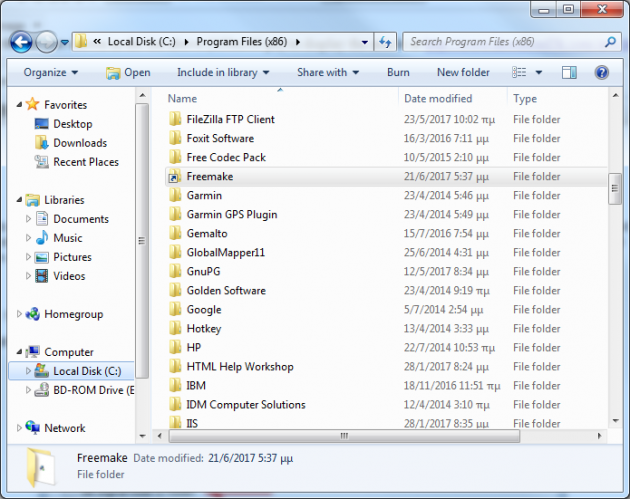Open address bar history dropdown arrow
This screenshot has height=499, width=630.
tap(364, 42)
